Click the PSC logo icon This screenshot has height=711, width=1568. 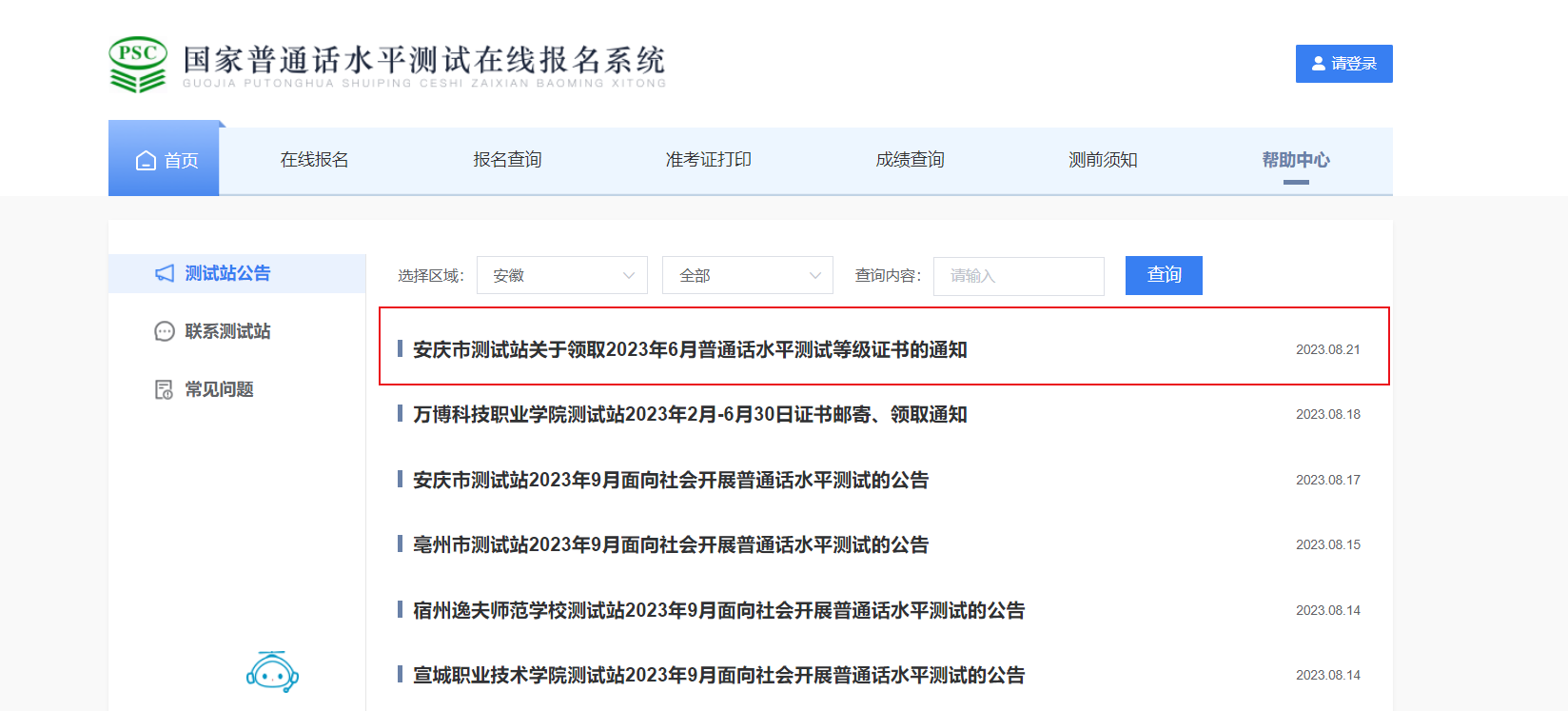(x=138, y=64)
